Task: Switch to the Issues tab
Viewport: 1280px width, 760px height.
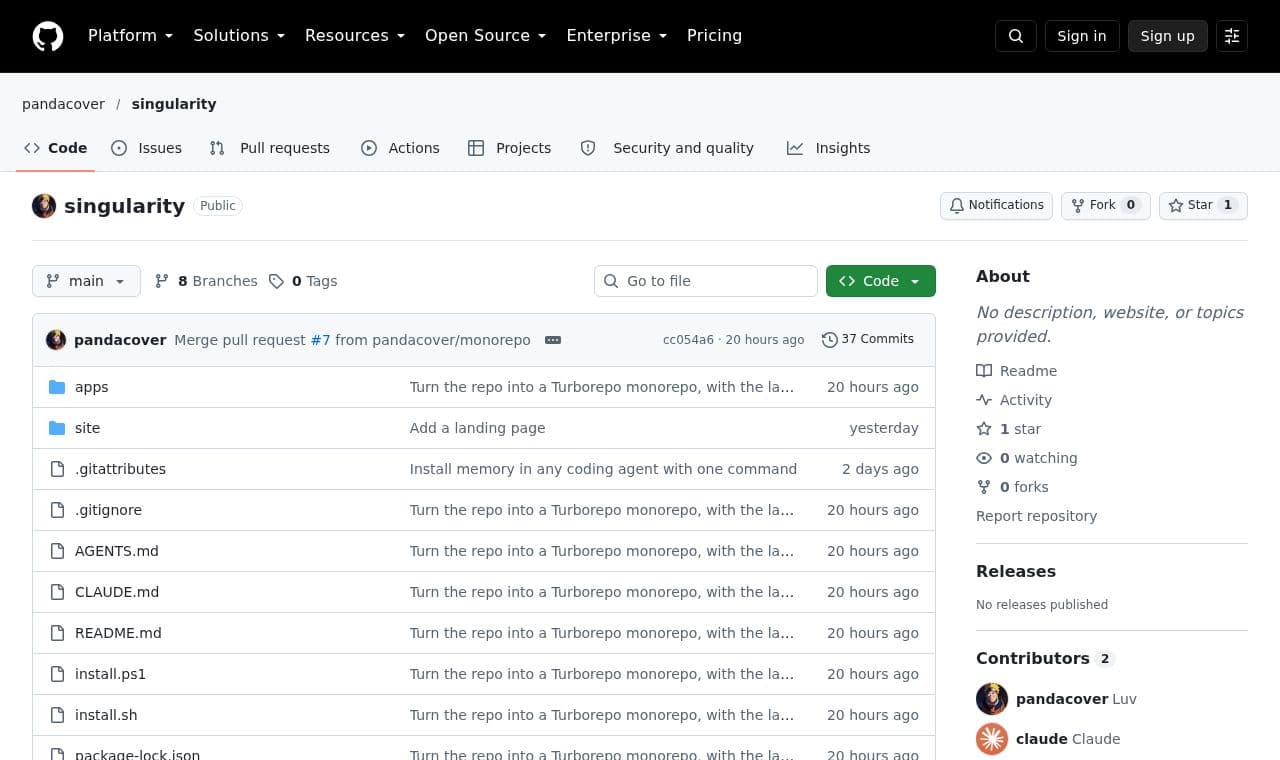Action: pos(147,148)
